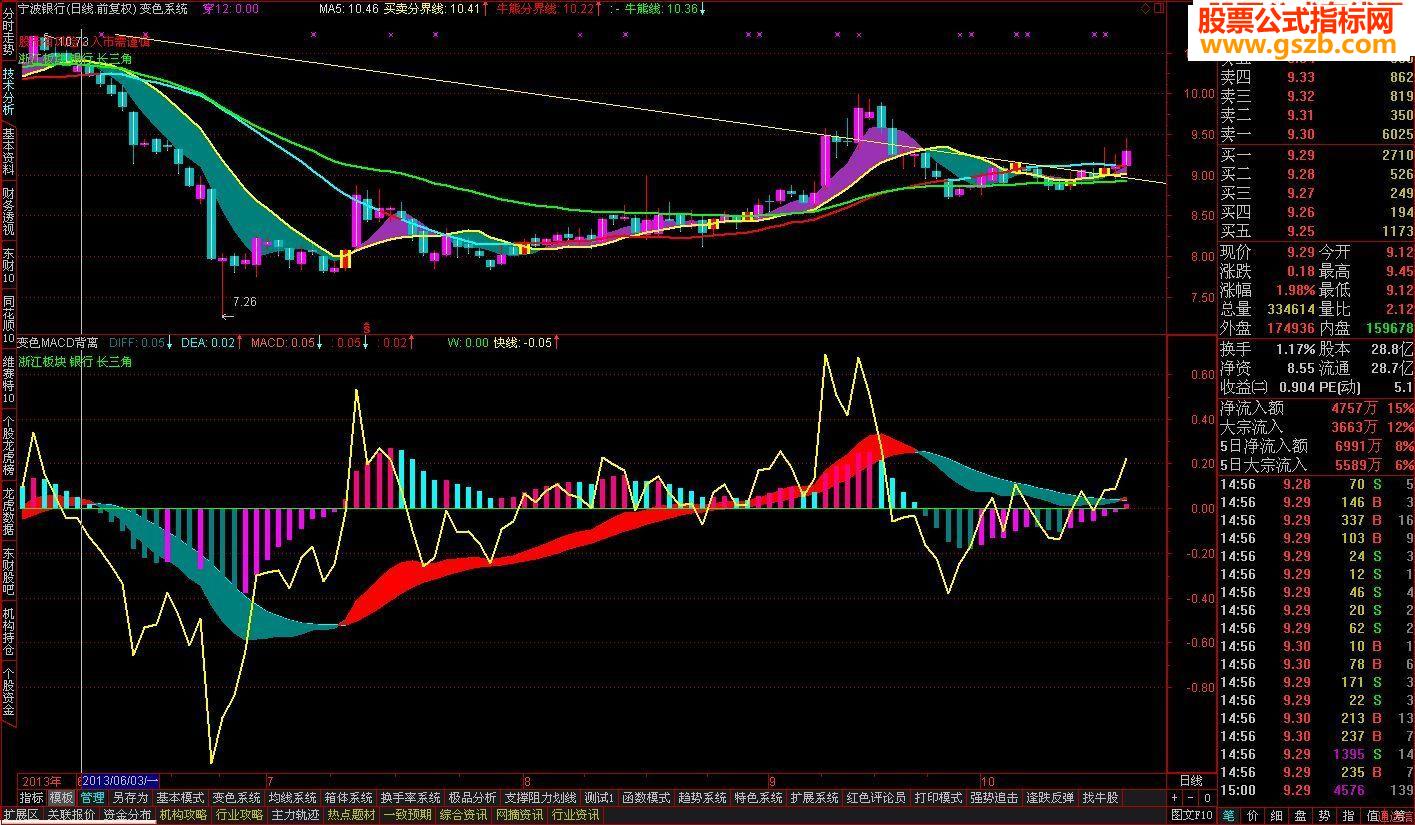Switch to 换手率系统 template
Screen dimensions: 1415x825
click(410, 798)
